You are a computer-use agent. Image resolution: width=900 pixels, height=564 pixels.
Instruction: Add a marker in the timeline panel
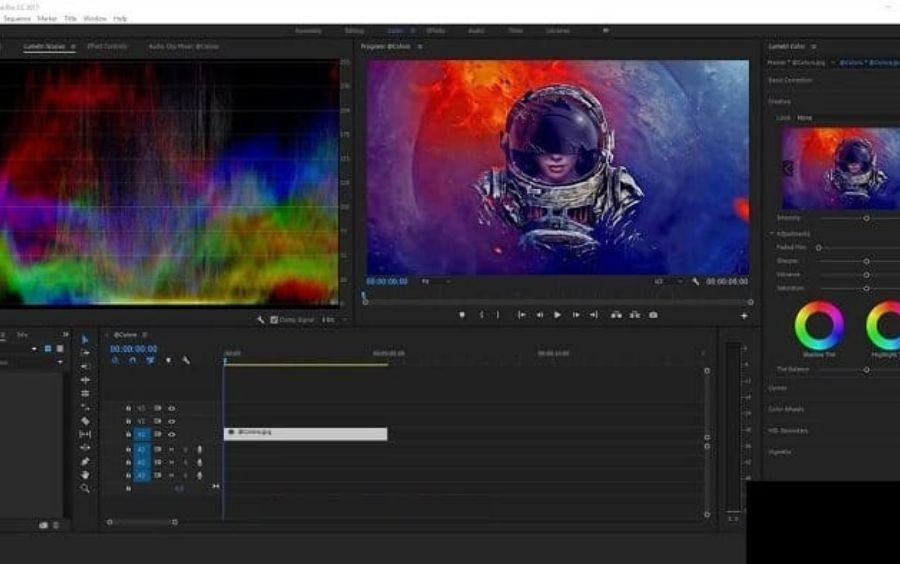pyautogui.click(x=168, y=360)
